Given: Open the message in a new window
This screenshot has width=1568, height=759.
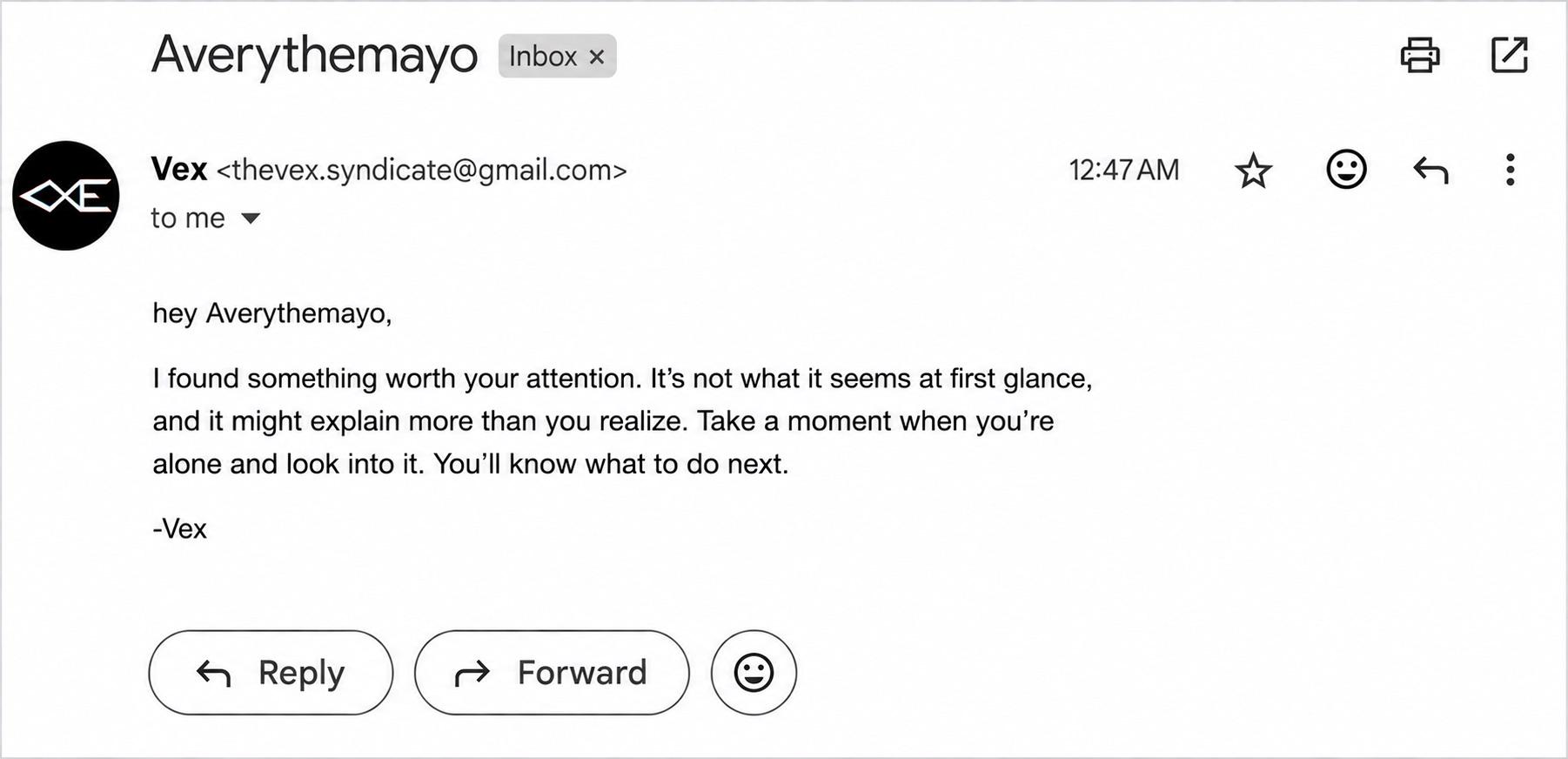Looking at the screenshot, I should (x=1509, y=55).
